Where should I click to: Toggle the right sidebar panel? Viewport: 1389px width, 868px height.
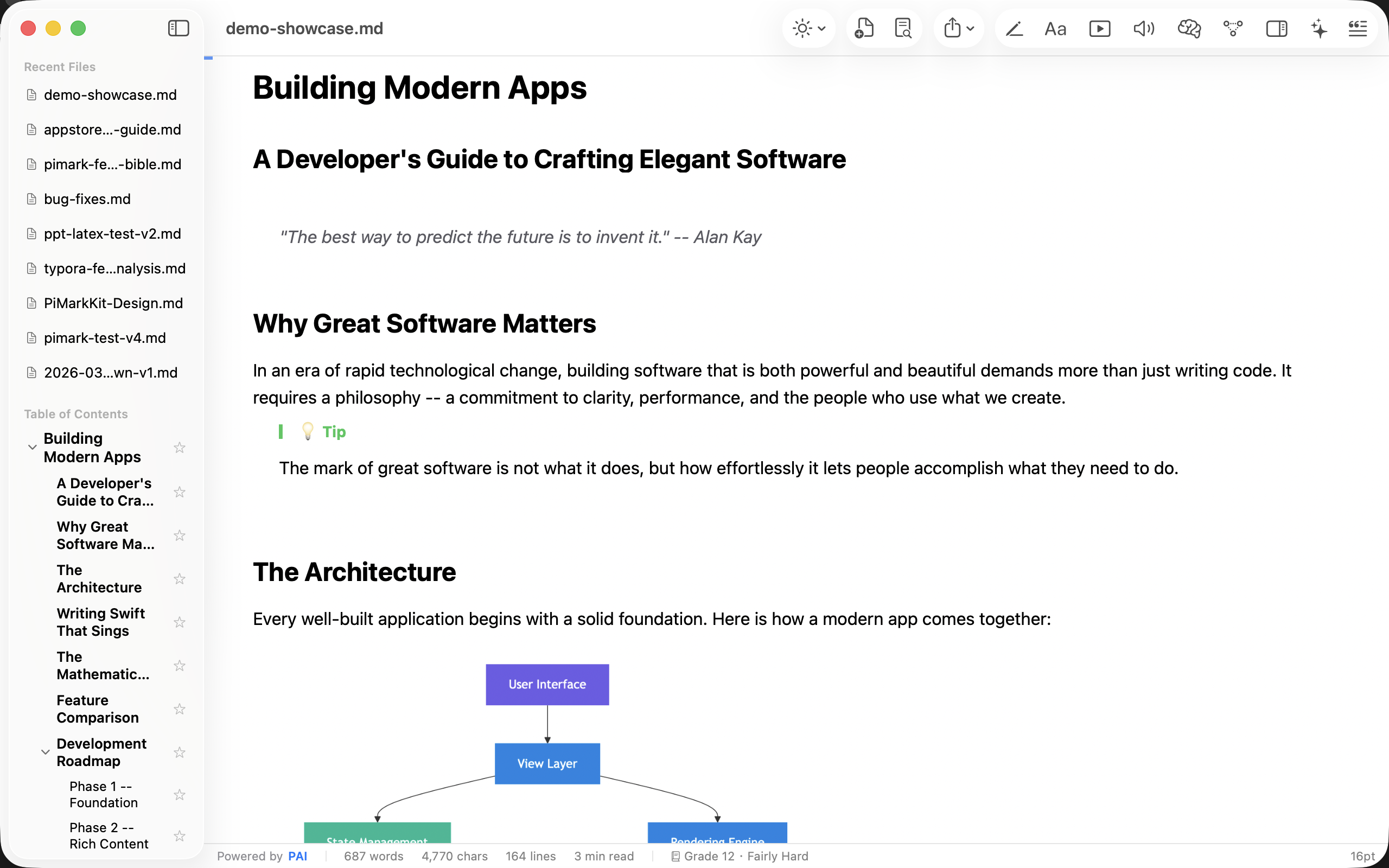1276,28
